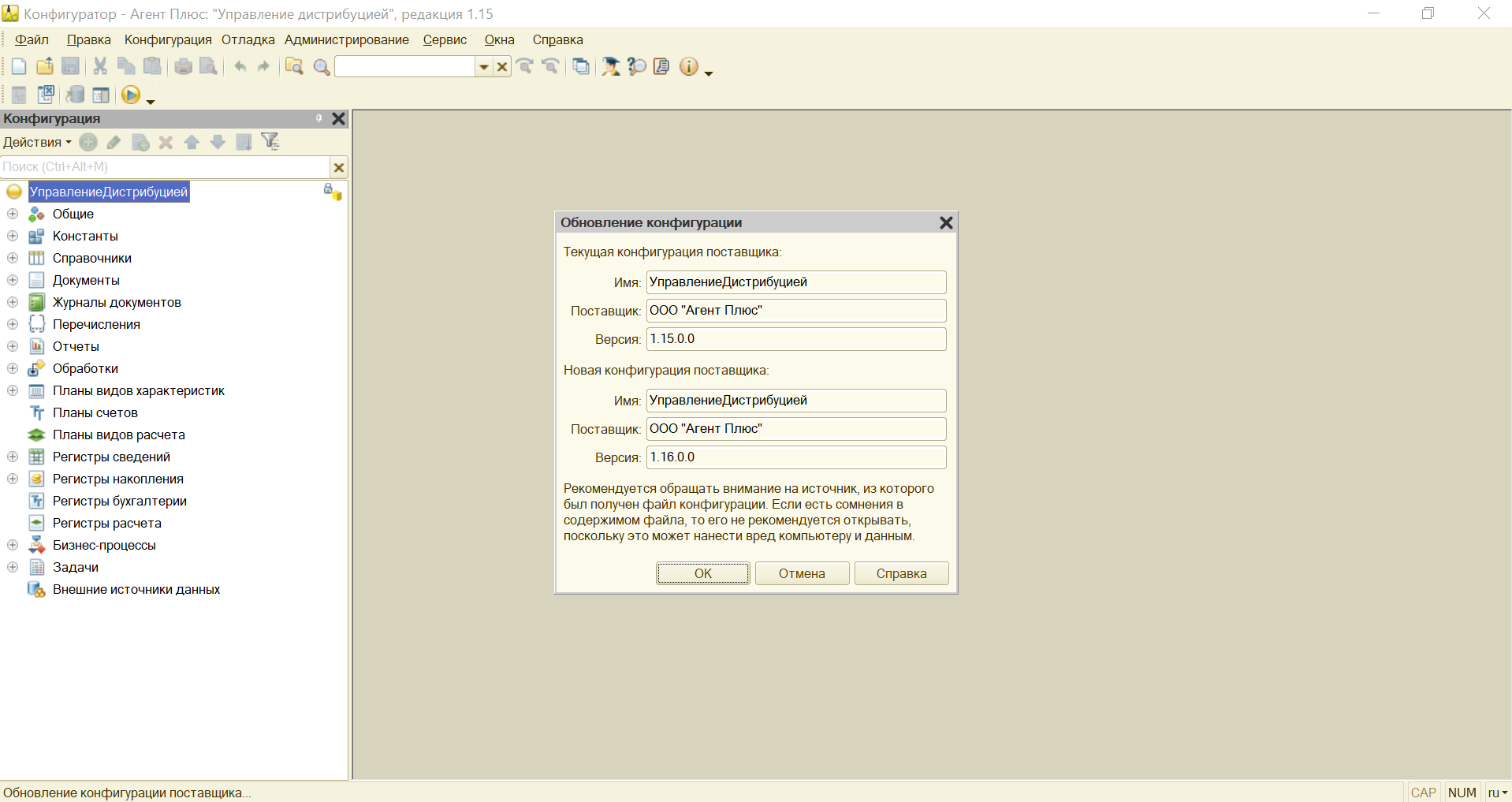Open the Отладка menu
Screen dimensions: 1512x802
(x=248, y=39)
